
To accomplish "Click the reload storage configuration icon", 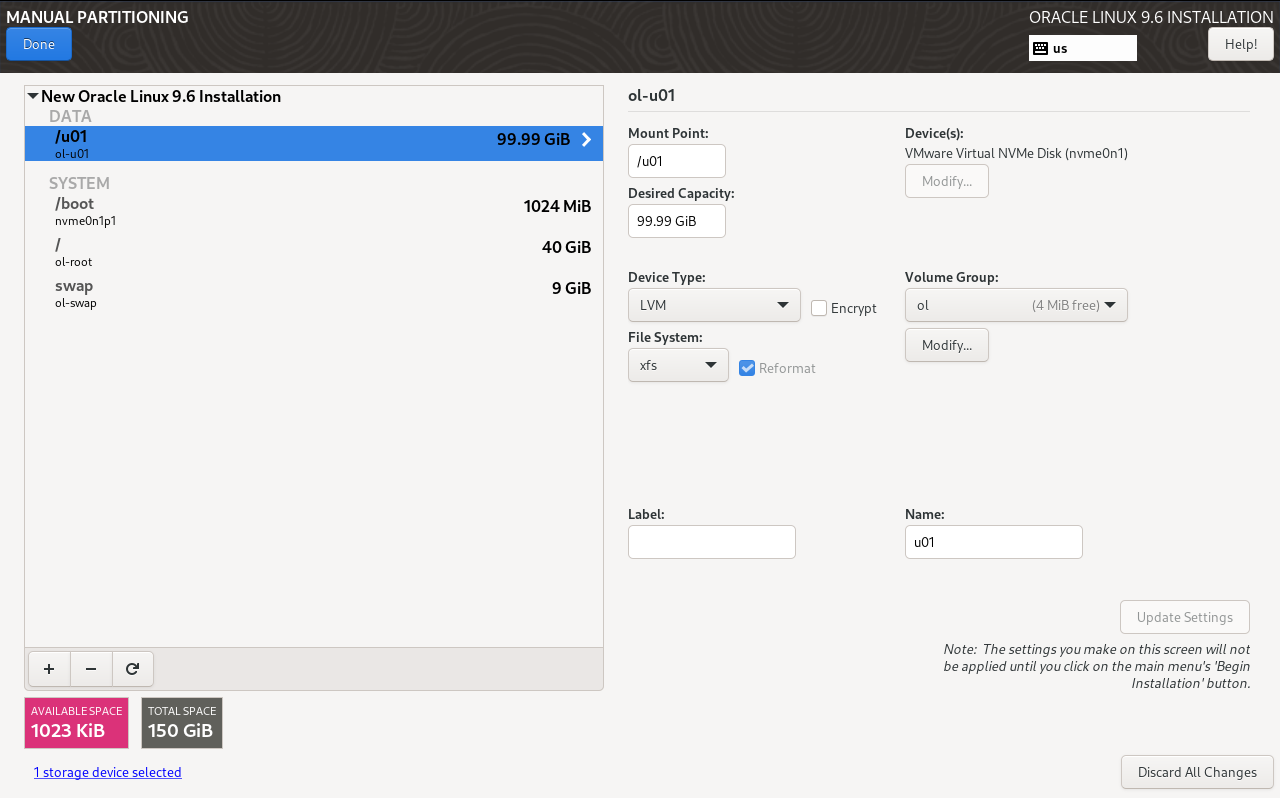I will [x=132, y=669].
